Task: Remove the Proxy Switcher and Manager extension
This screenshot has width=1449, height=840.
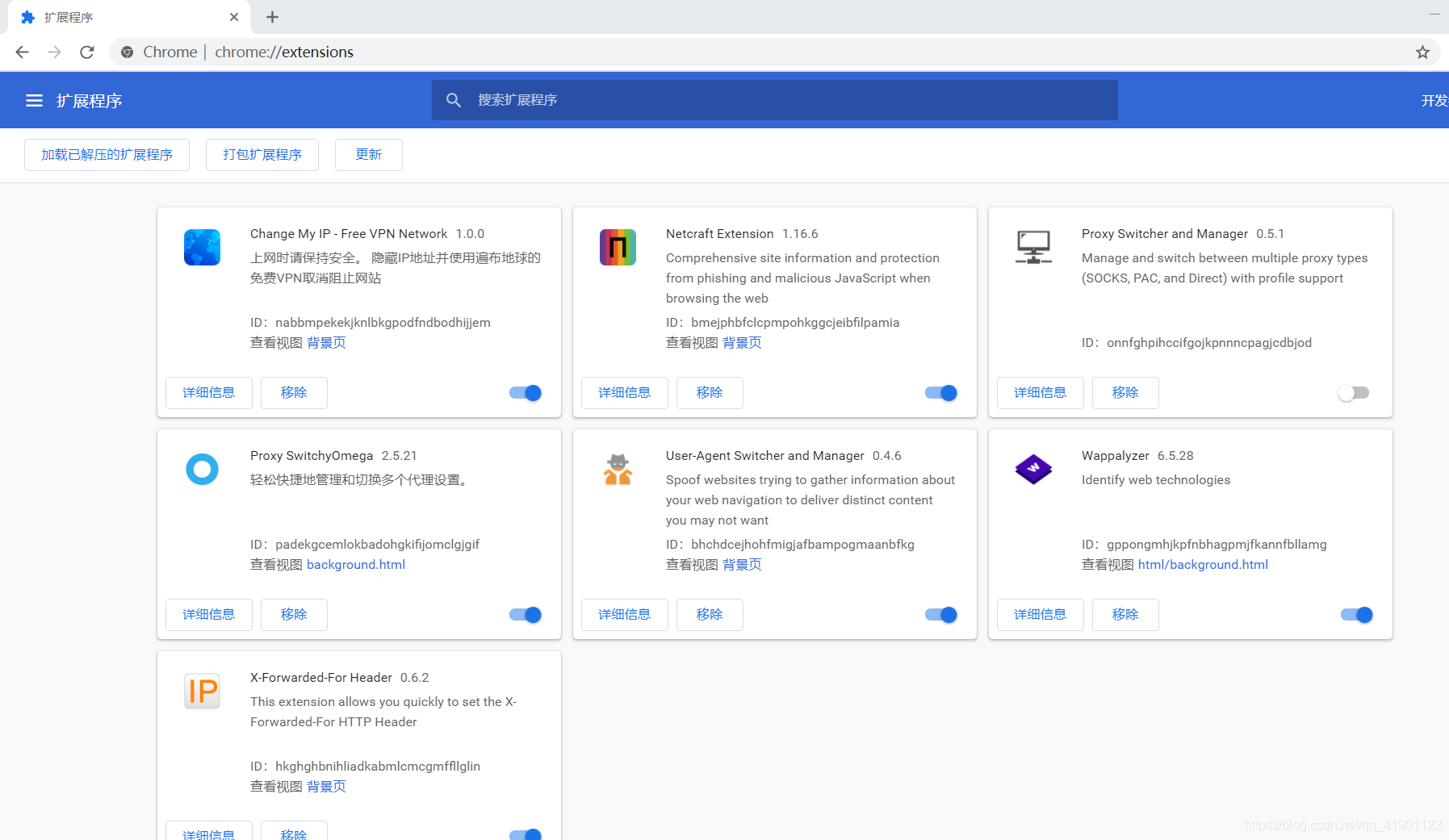Action: pos(1125,393)
